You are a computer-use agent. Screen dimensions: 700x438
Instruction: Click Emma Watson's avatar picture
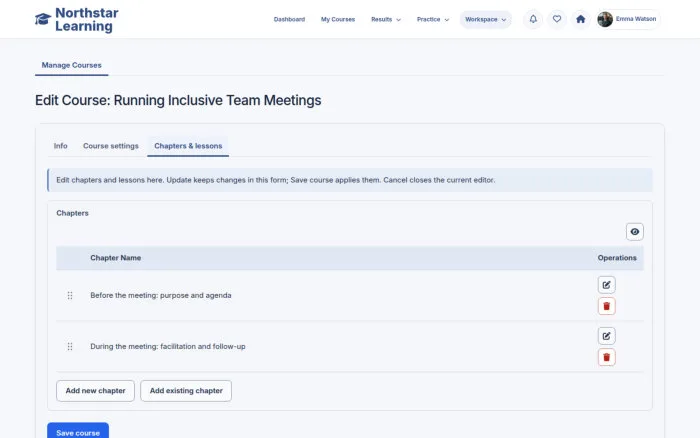[x=605, y=19]
